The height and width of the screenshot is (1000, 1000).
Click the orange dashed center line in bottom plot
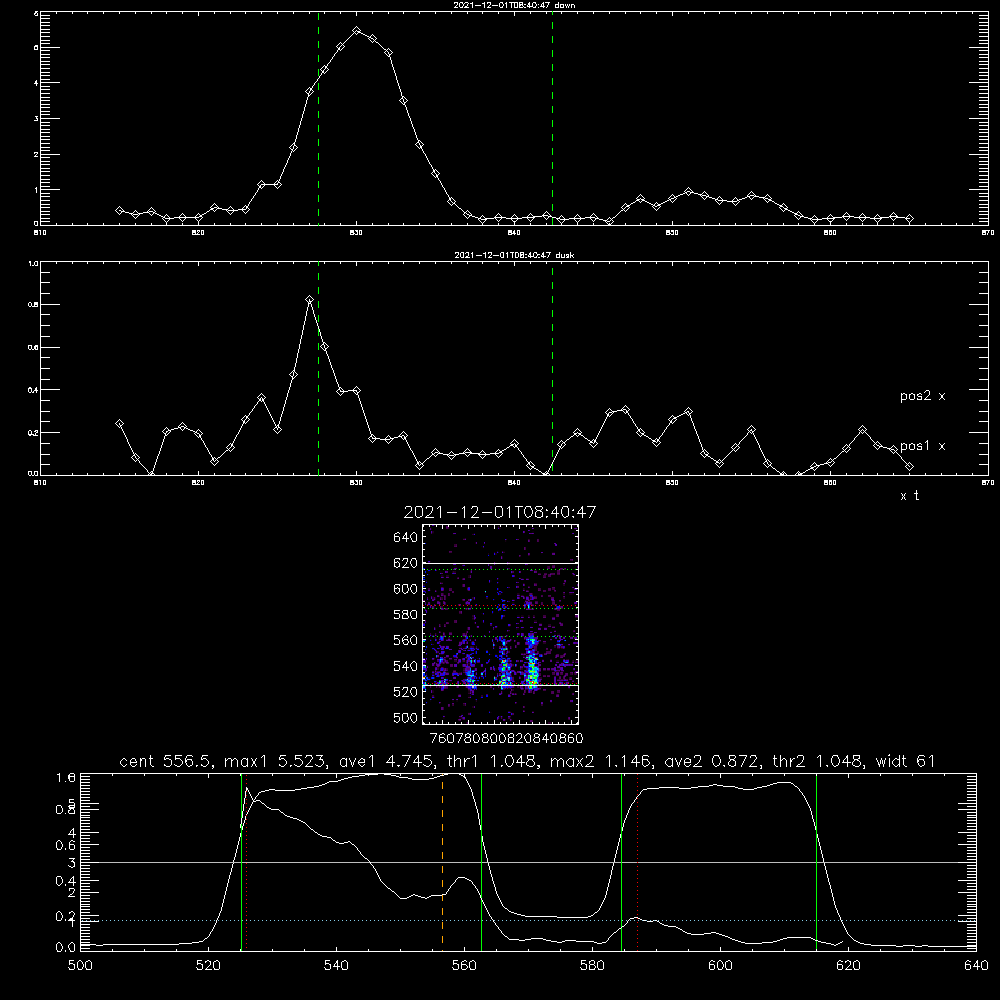(442, 861)
